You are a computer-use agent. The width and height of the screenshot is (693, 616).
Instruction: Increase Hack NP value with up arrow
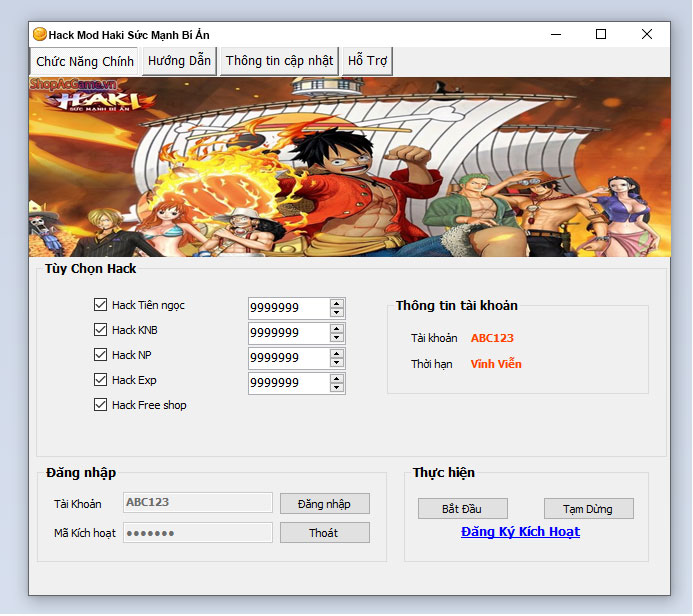coord(337,354)
